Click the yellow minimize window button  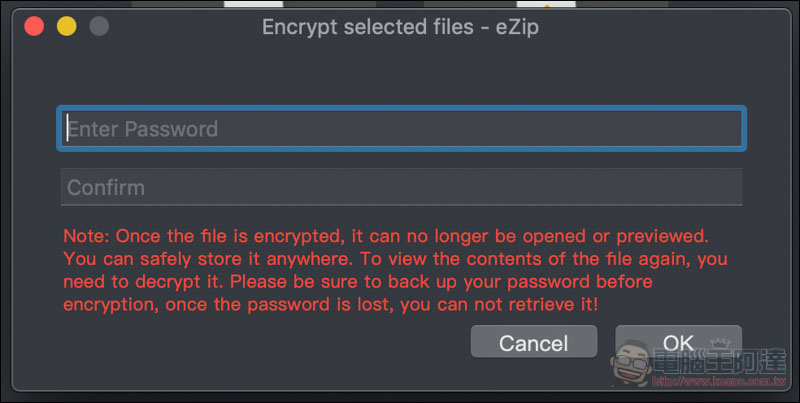click(66, 26)
